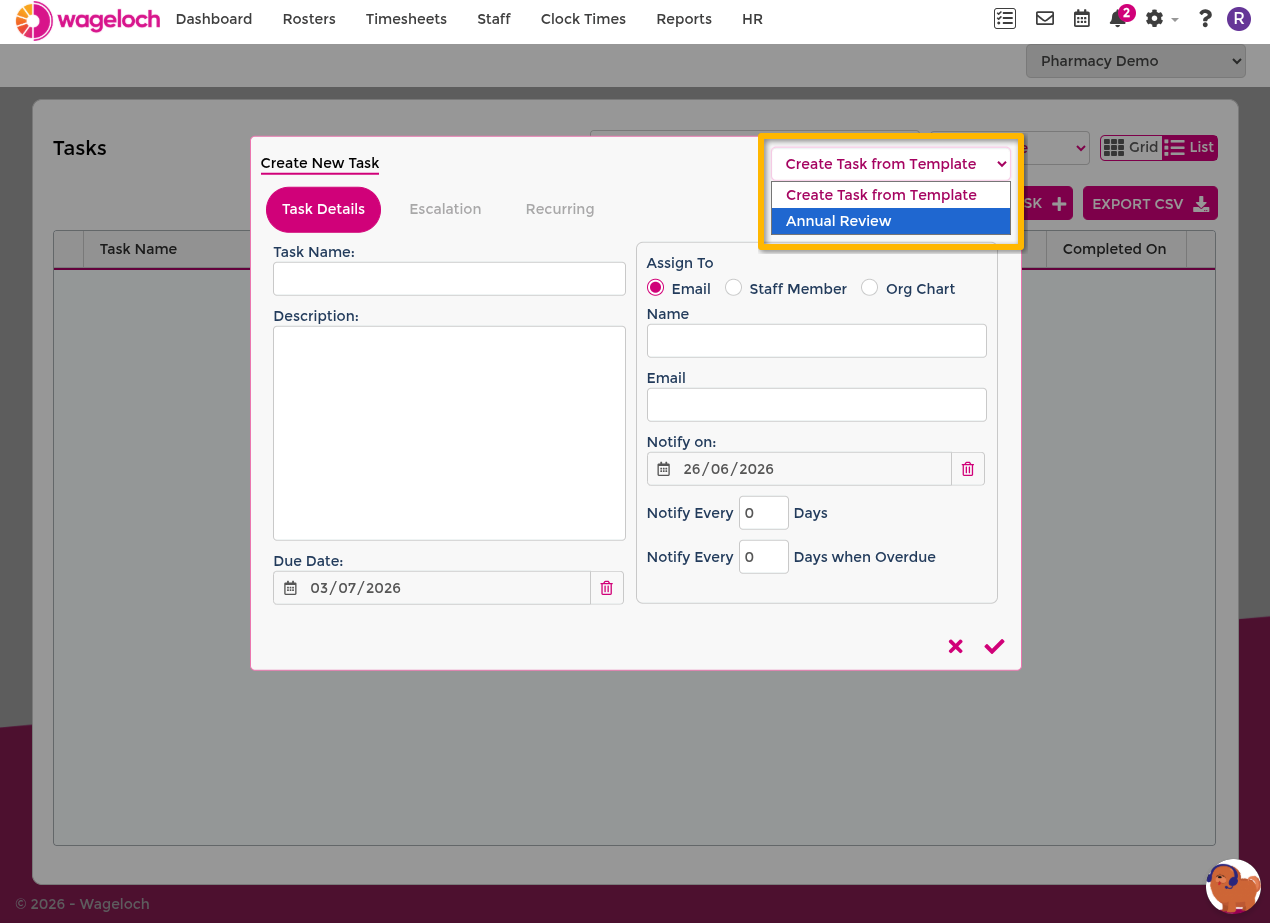
Task: Open the Pharmacy Demo location dropdown
Action: pos(1136,61)
